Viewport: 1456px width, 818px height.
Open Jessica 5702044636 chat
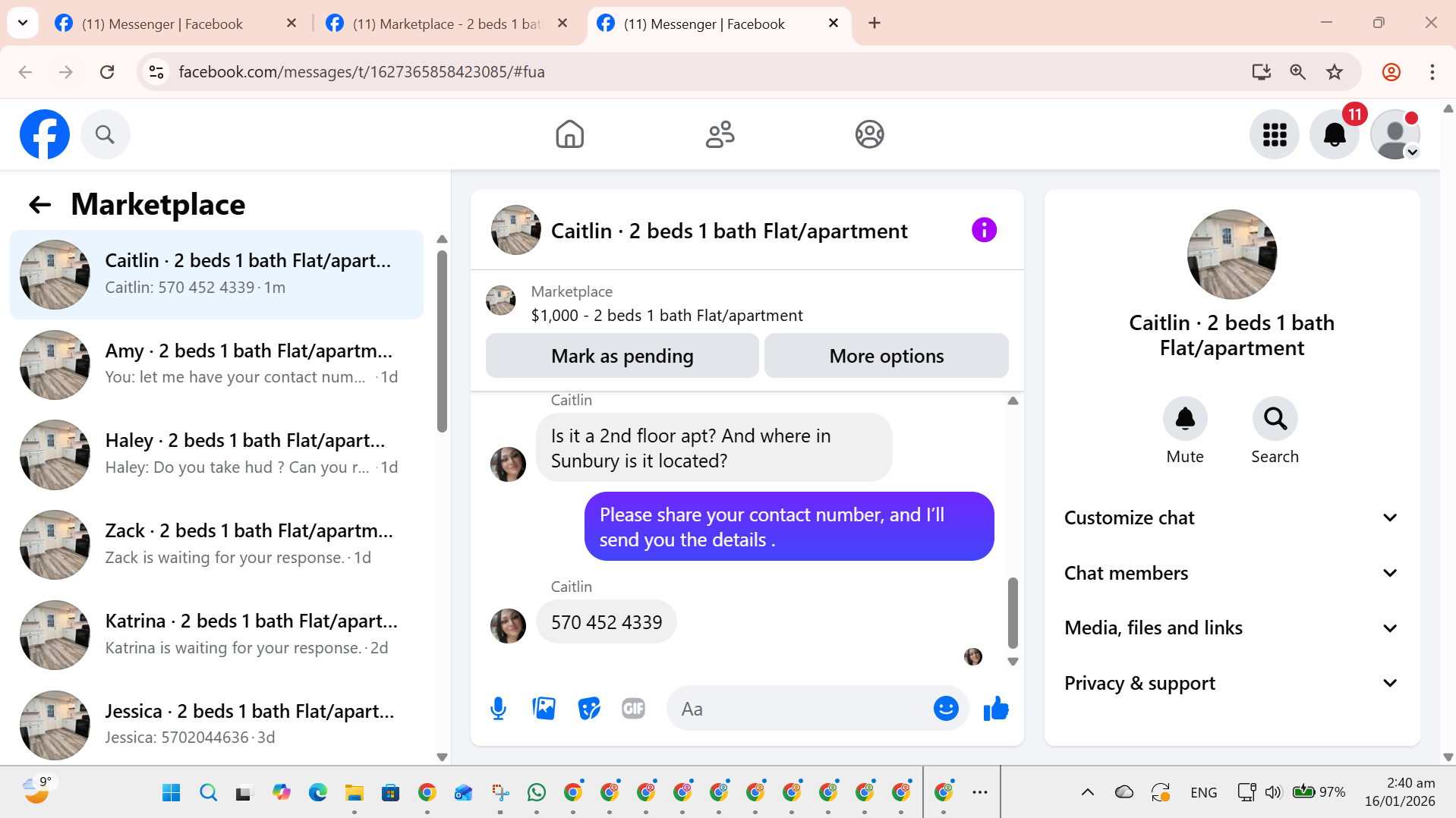click(216, 725)
